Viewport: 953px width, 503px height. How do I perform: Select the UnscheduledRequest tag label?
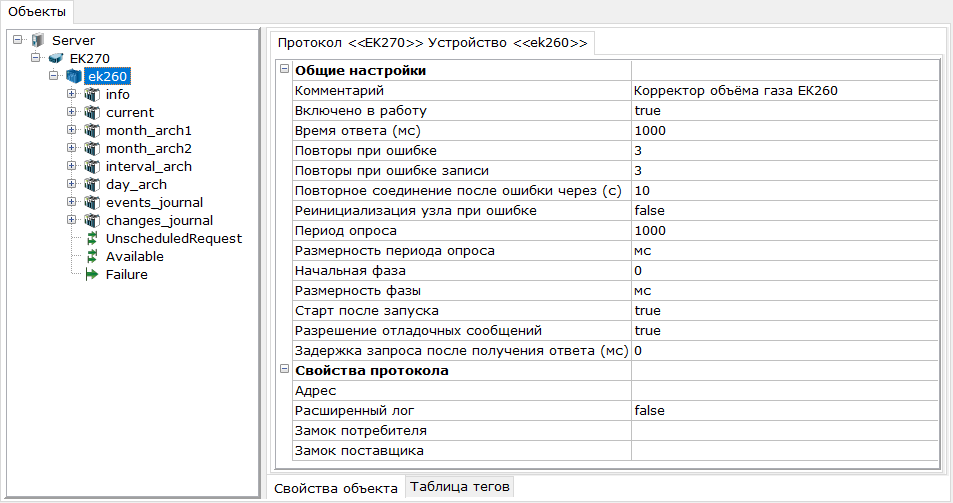174,239
